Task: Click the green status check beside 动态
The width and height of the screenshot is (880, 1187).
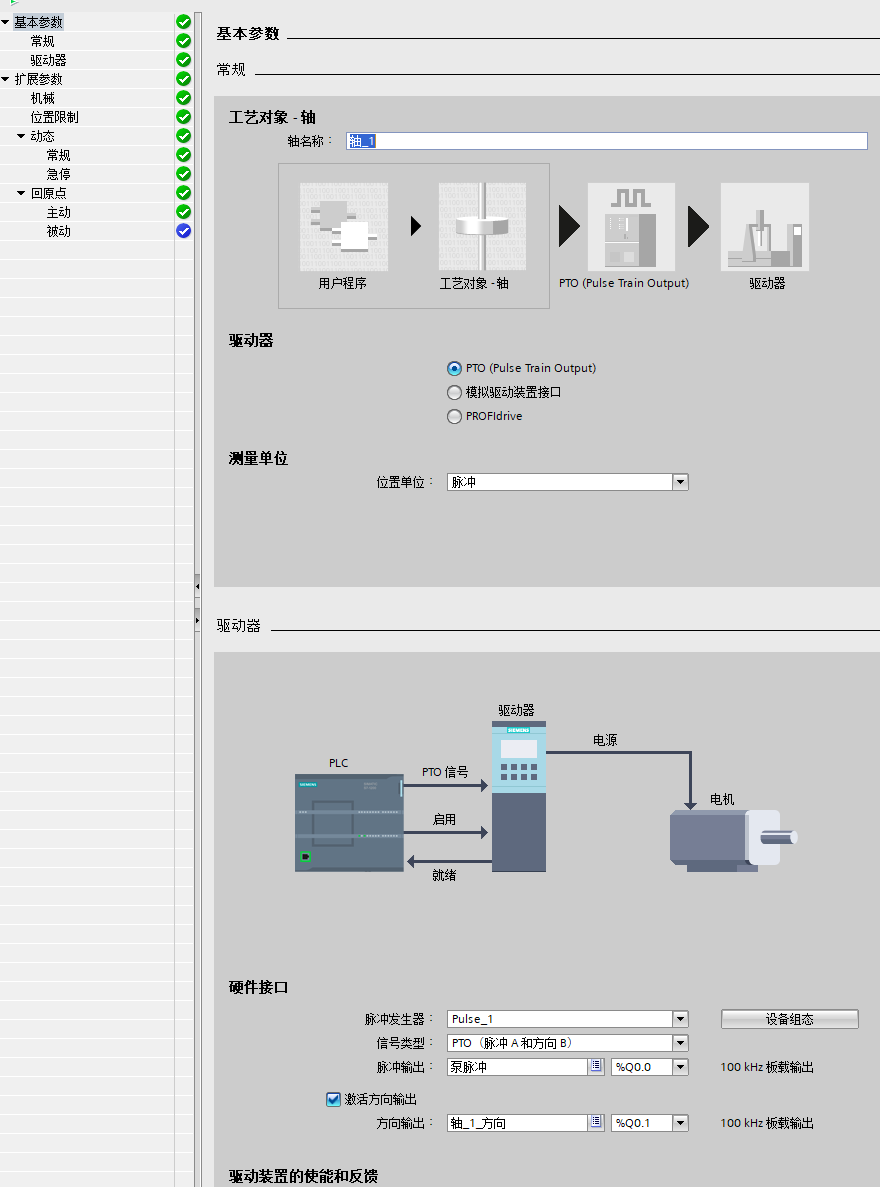Action: tap(182, 135)
